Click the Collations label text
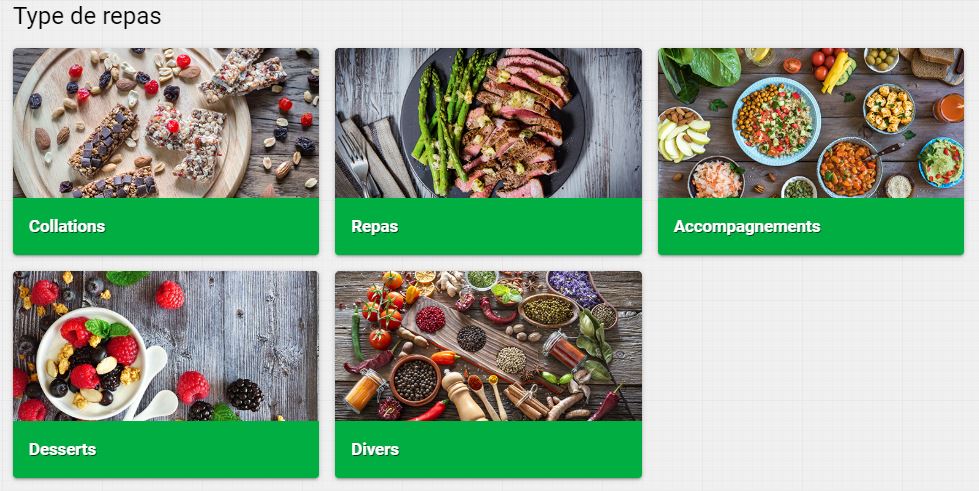This screenshot has width=979, height=491. pyautogui.click(x=67, y=226)
